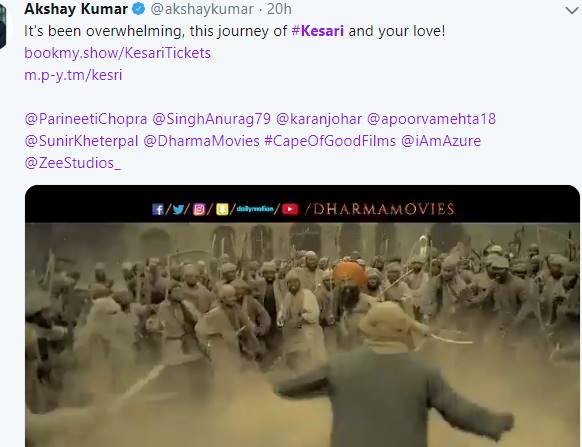Follow the bookmy.show/KesariTickets link

(x=117, y=53)
